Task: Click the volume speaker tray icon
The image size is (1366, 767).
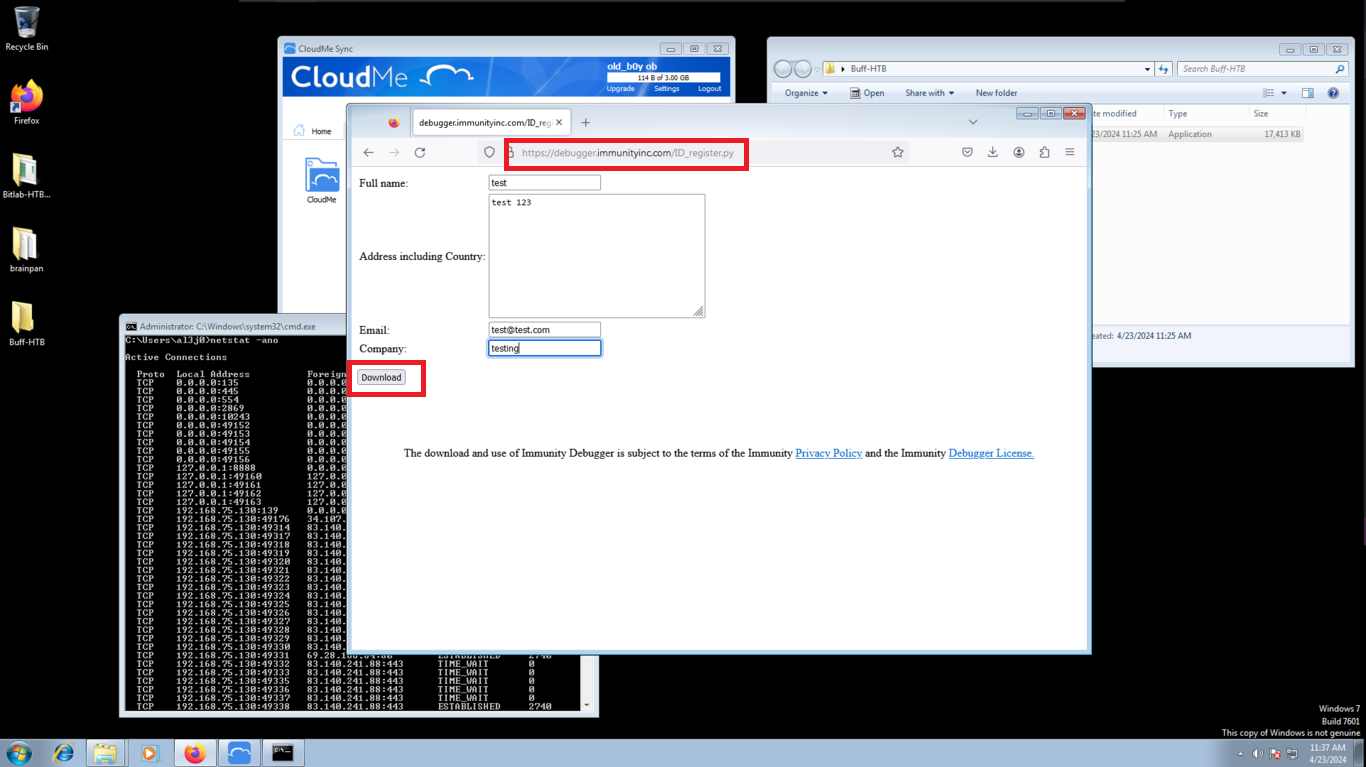Action: (1258, 754)
